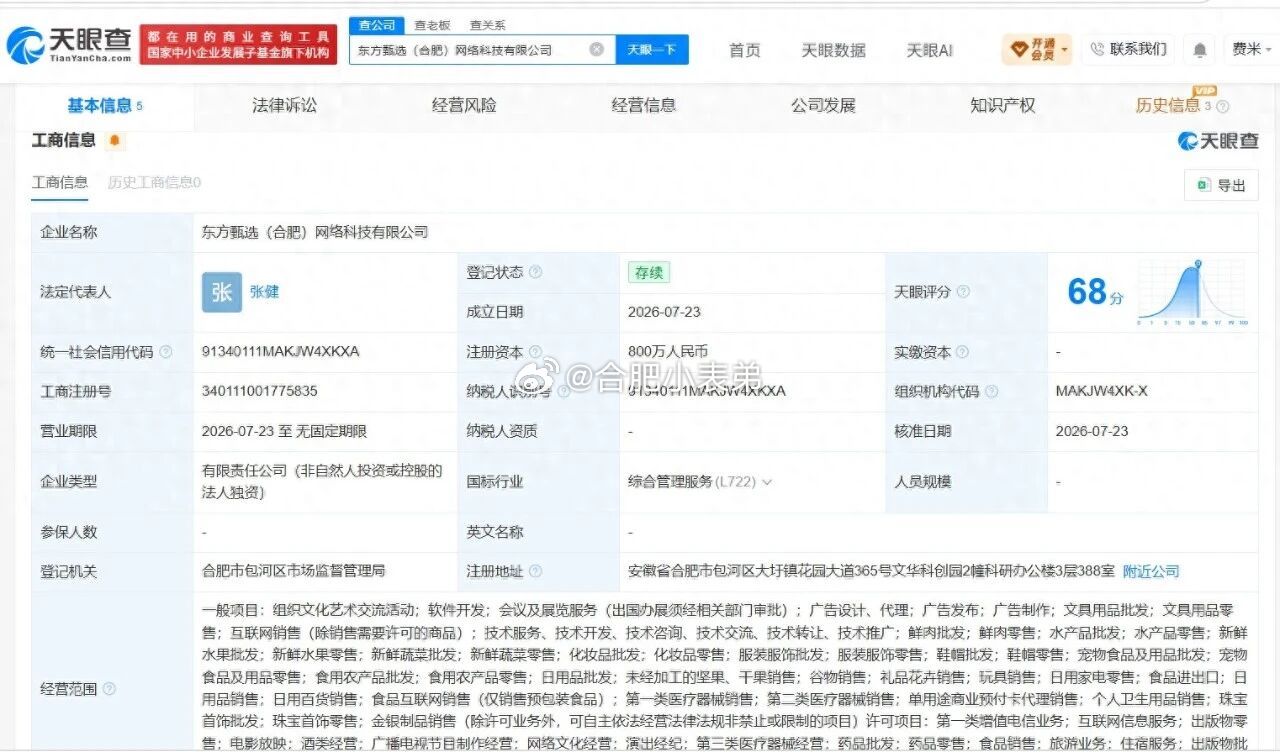Screen dimensions: 1280x752
Task: Open 天眼AI in the top navigation
Action: click(929, 50)
